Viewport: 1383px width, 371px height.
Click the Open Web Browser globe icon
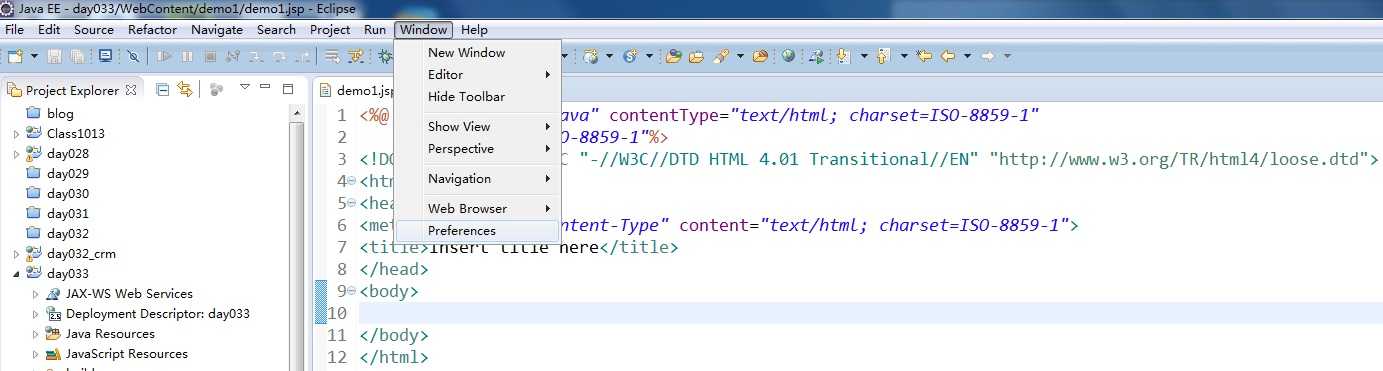[x=788, y=56]
